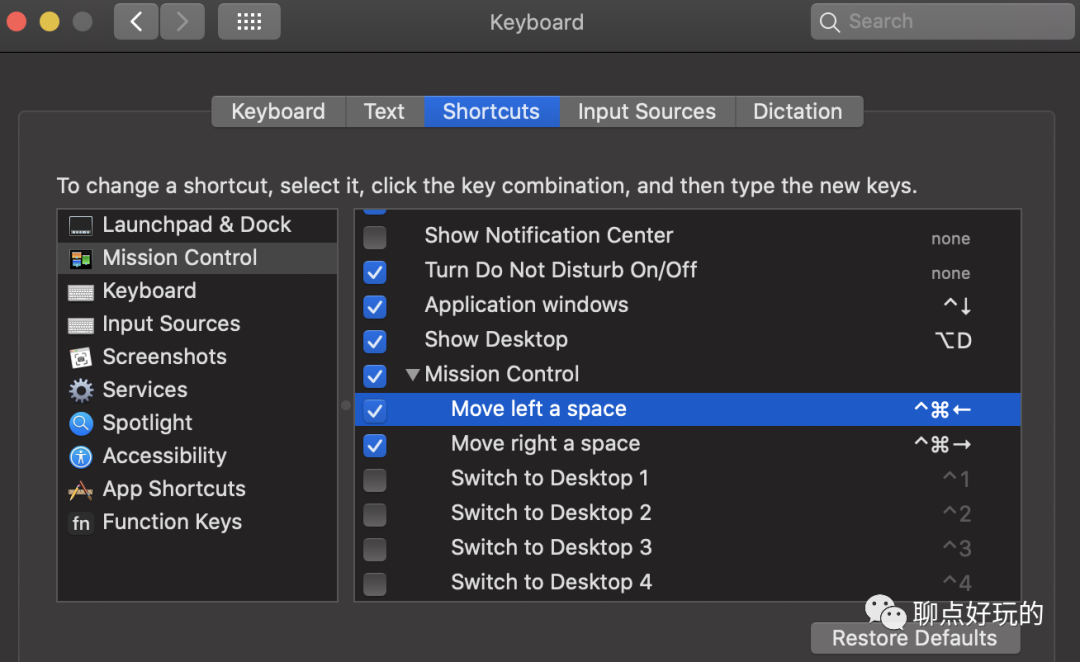
Task: Open the Dictation tab
Action: pyautogui.click(x=798, y=112)
